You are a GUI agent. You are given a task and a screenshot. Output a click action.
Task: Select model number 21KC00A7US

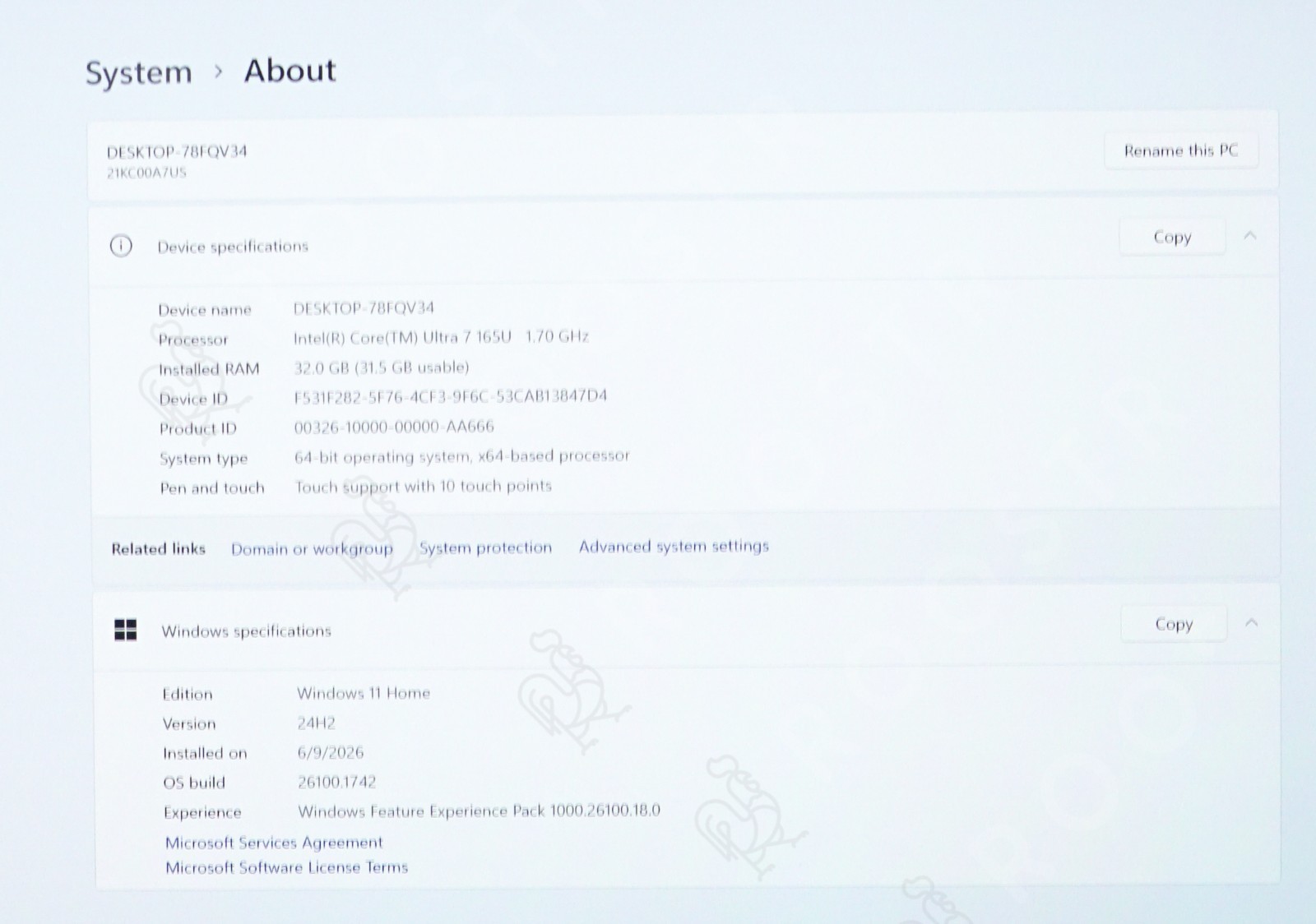[146, 173]
